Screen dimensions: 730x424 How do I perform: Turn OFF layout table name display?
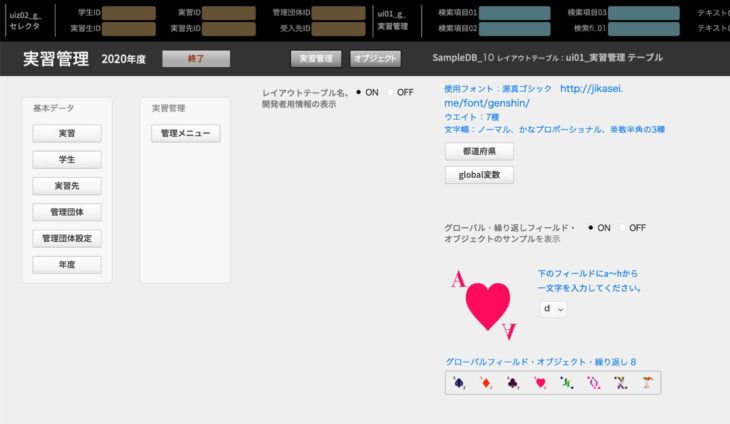click(x=391, y=92)
